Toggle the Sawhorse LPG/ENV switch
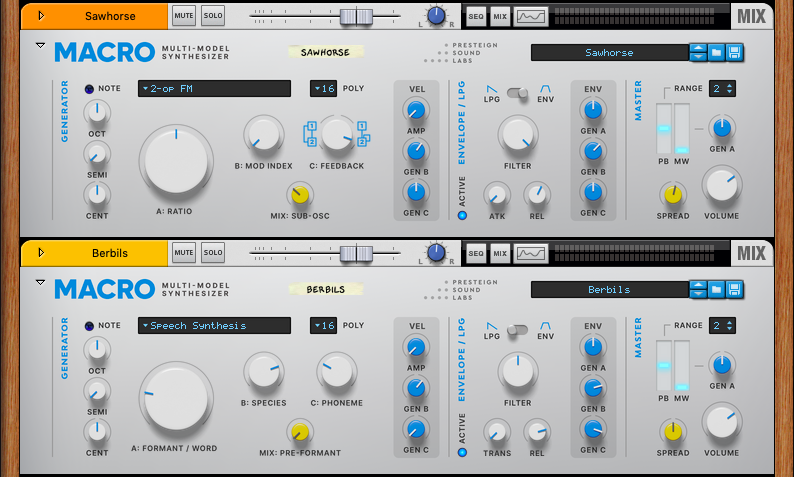 click(x=518, y=93)
